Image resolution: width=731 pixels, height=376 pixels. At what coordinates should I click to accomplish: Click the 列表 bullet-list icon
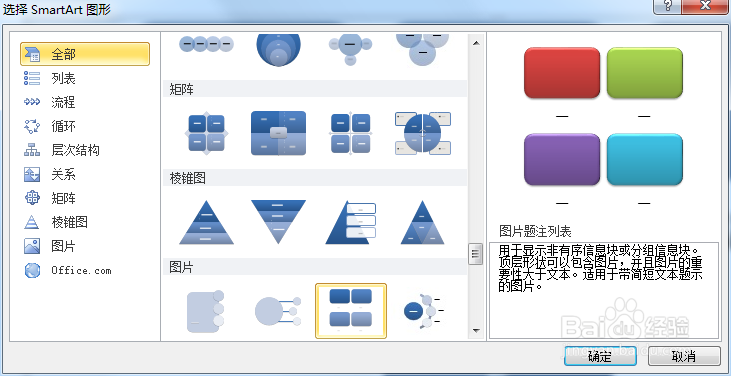click(x=32, y=78)
